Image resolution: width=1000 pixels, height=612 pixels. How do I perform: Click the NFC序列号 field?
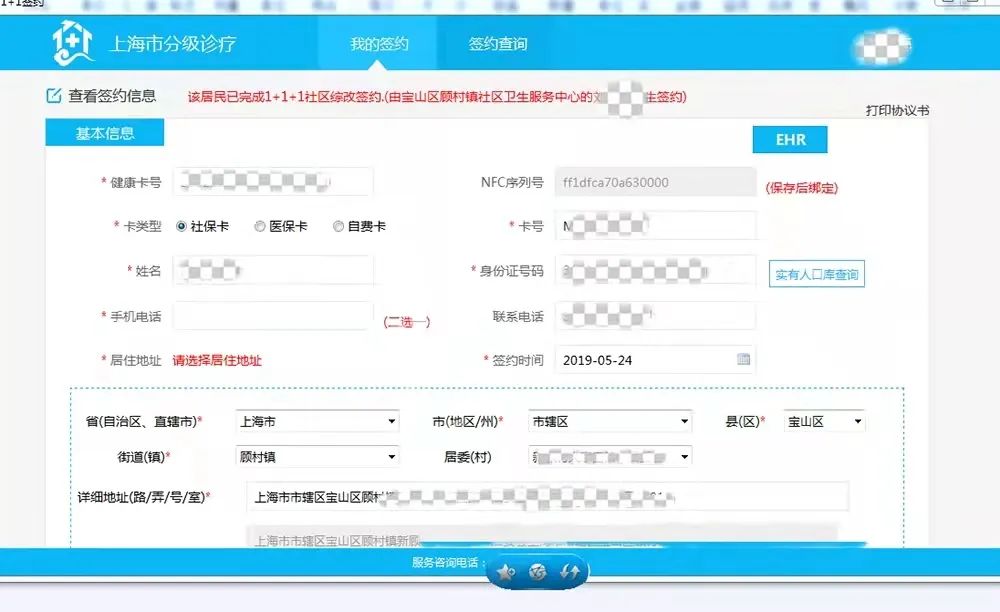point(656,182)
